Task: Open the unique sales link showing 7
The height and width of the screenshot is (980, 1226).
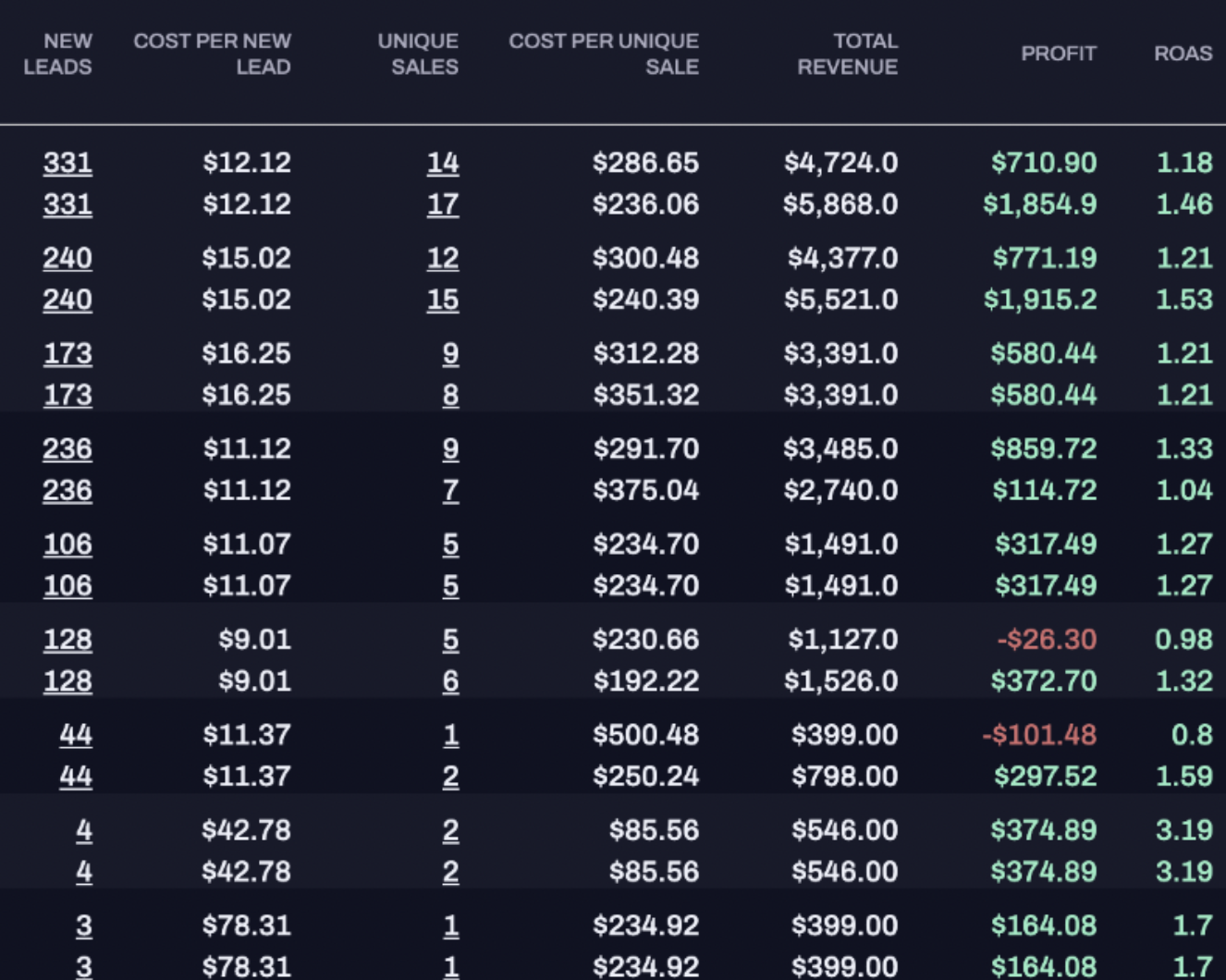Action: 450,490
